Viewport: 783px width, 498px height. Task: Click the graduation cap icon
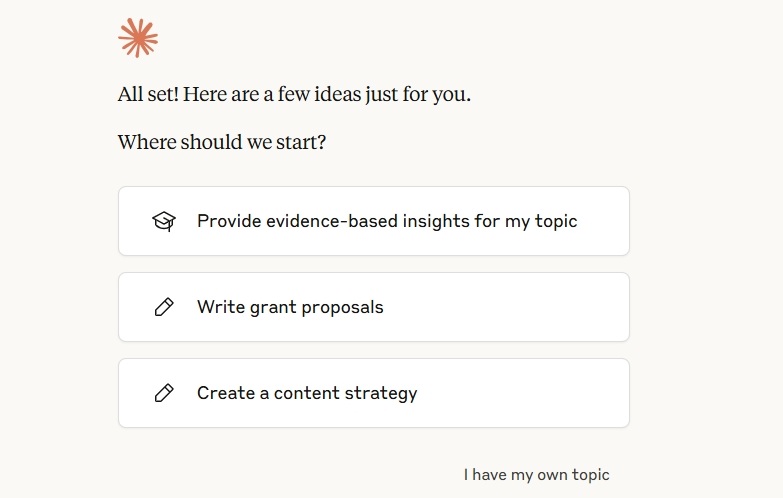164,221
